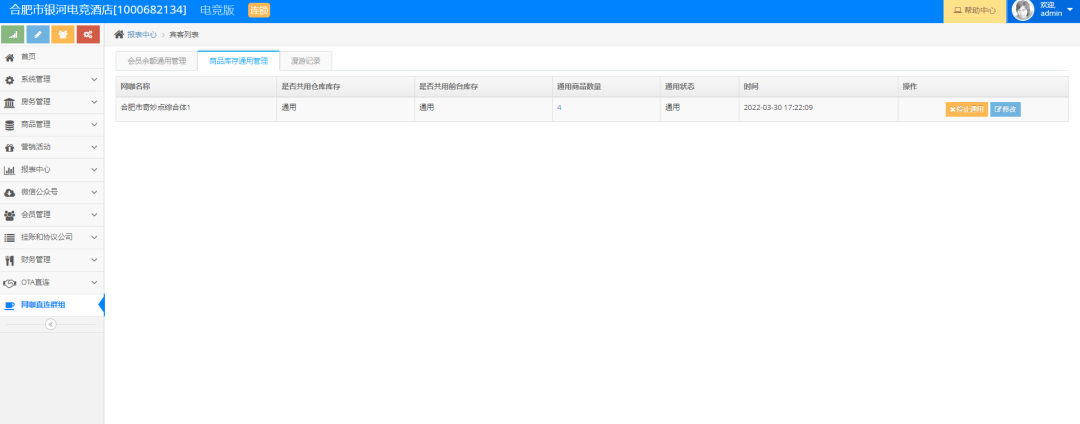
Task: Click the gear icon for 系统管理
Action: (x=10, y=80)
